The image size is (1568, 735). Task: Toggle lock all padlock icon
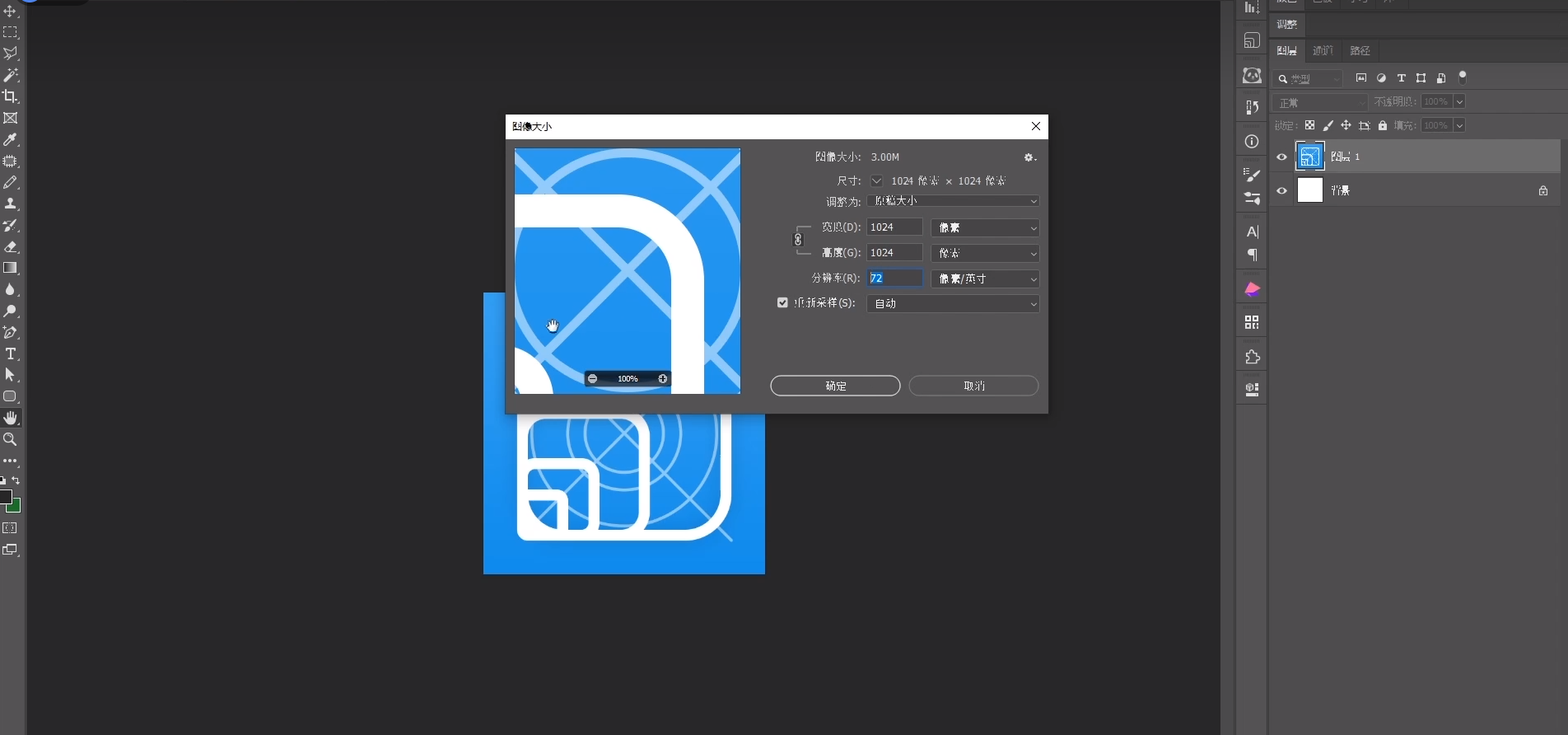(x=1383, y=125)
